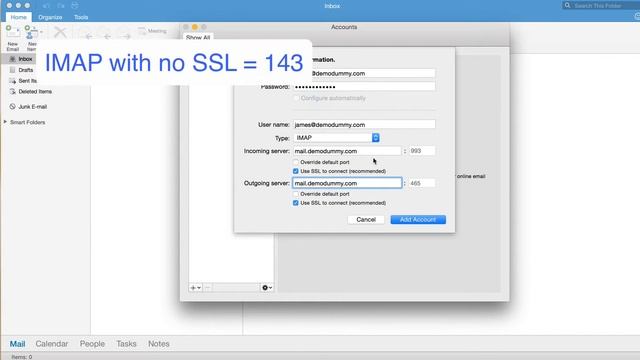
Task: Switch to the Home ribbon tab
Action: 18,17
